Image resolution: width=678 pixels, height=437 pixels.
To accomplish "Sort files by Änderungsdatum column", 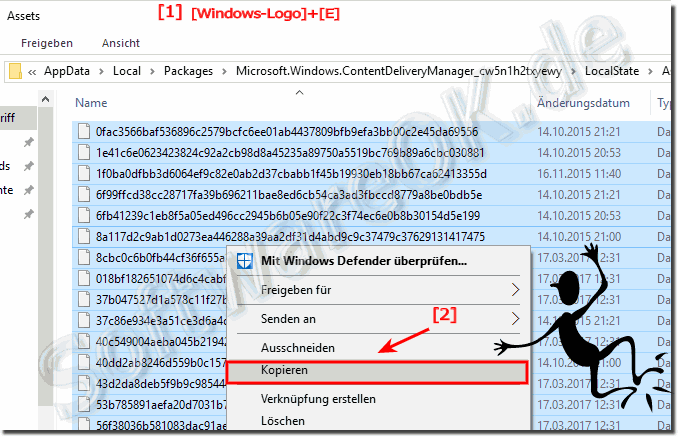I will tap(583, 103).
